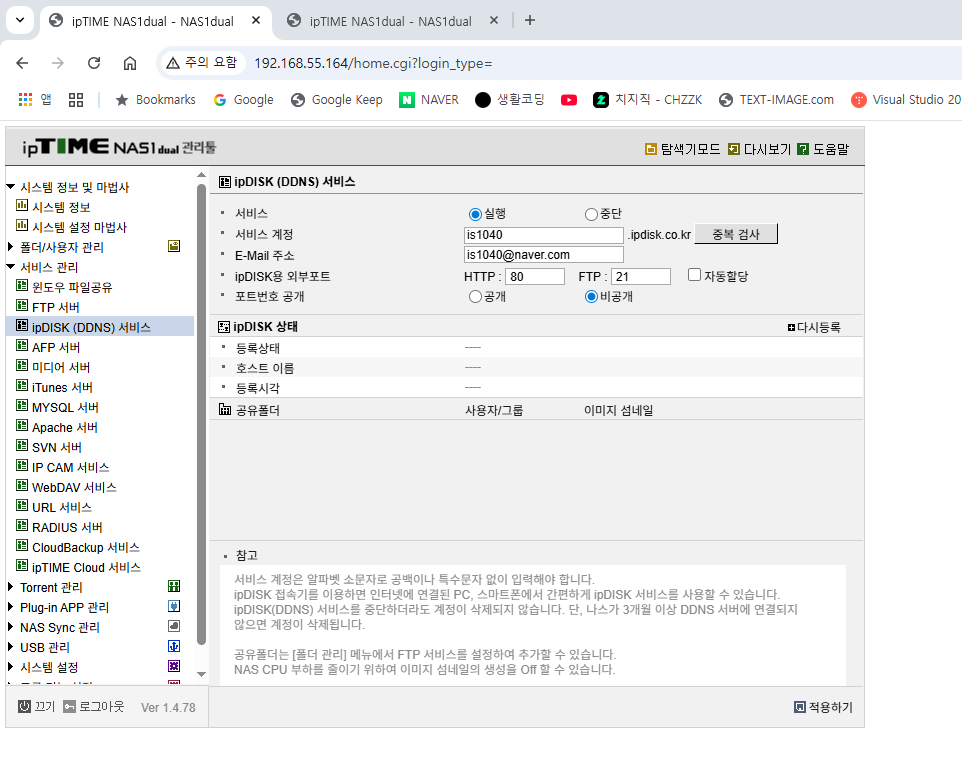Expand the Torrent 관리 tree node
This screenshot has width=962, height=760.
coord(10,587)
